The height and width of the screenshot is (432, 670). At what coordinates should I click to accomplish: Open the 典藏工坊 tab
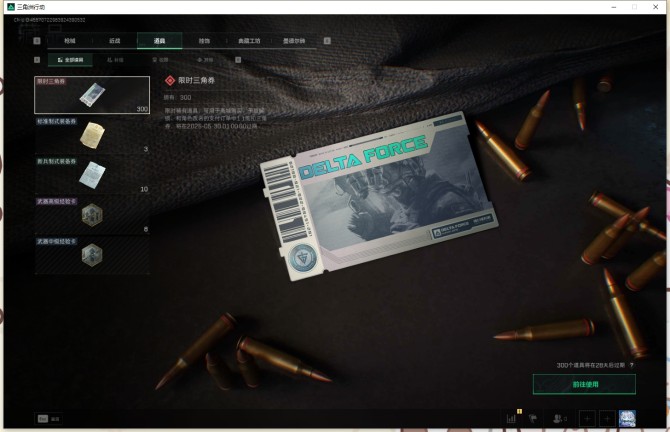[249, 41]
